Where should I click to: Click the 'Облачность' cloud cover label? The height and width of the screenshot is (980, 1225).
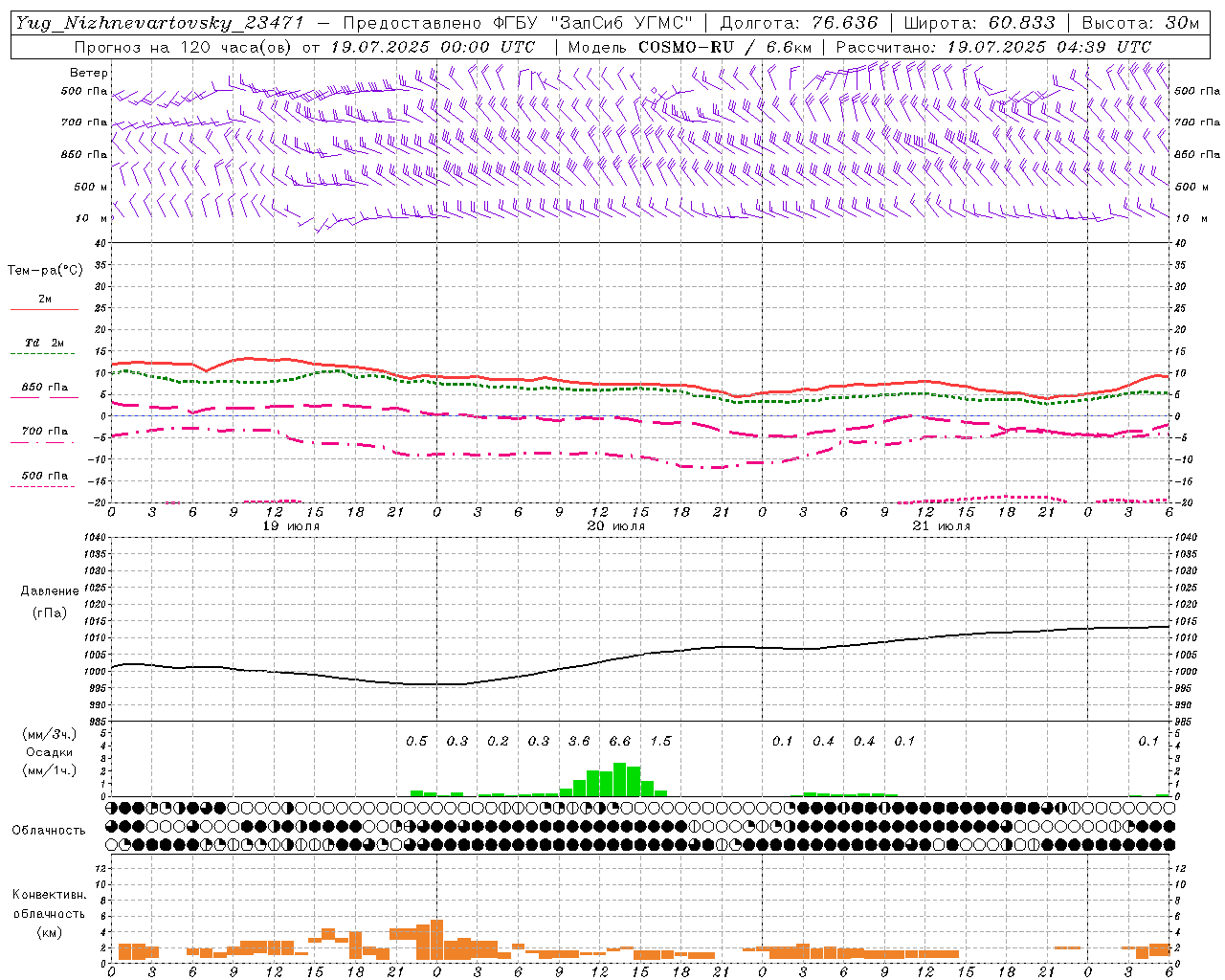[x=49, y=831]
